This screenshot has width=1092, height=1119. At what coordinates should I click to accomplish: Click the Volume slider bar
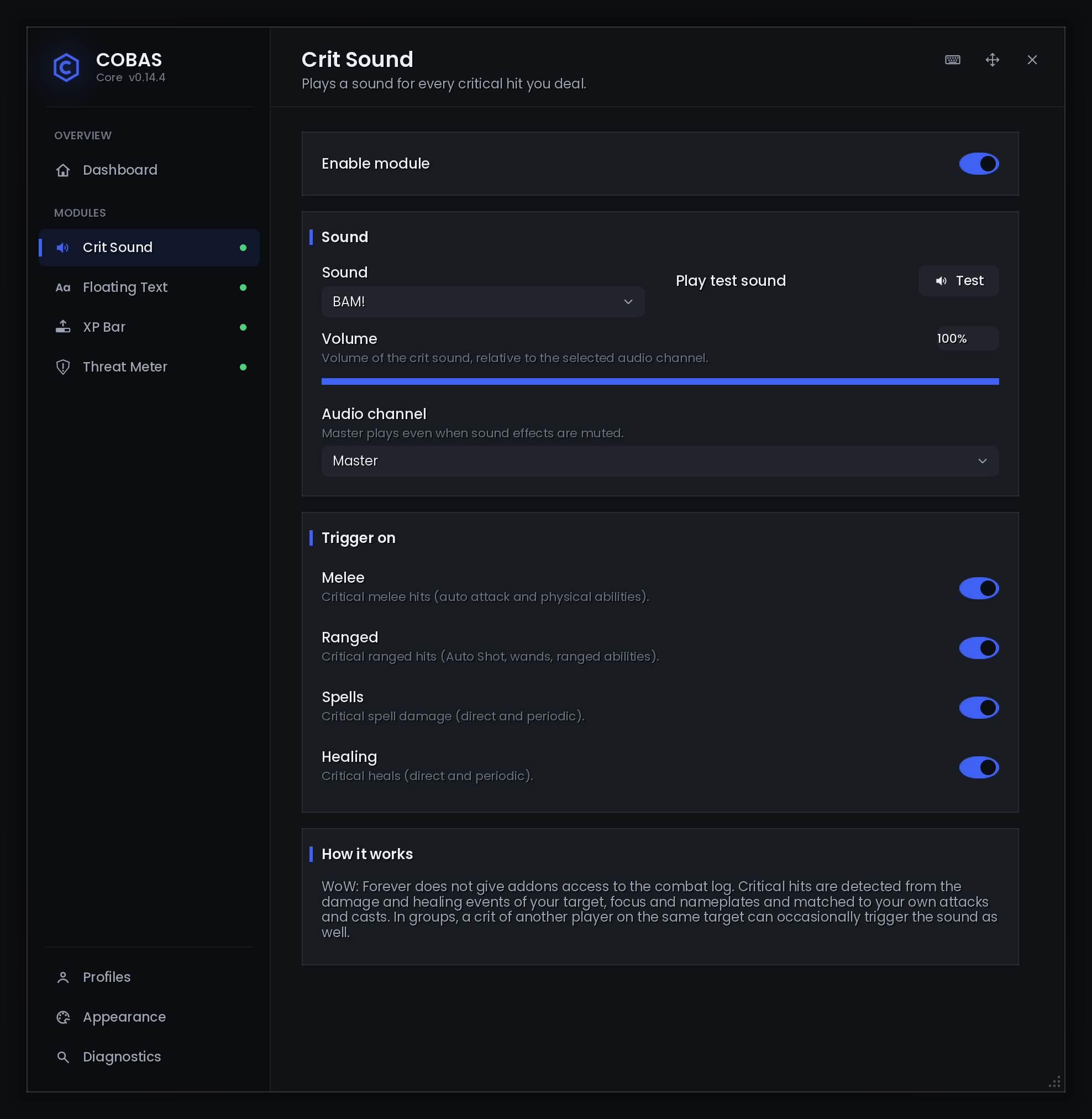coord(660,381)
